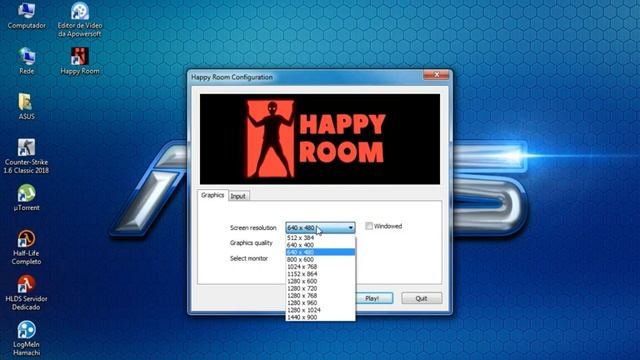Launch Half-Life Completo shortcut

(26, 247)
